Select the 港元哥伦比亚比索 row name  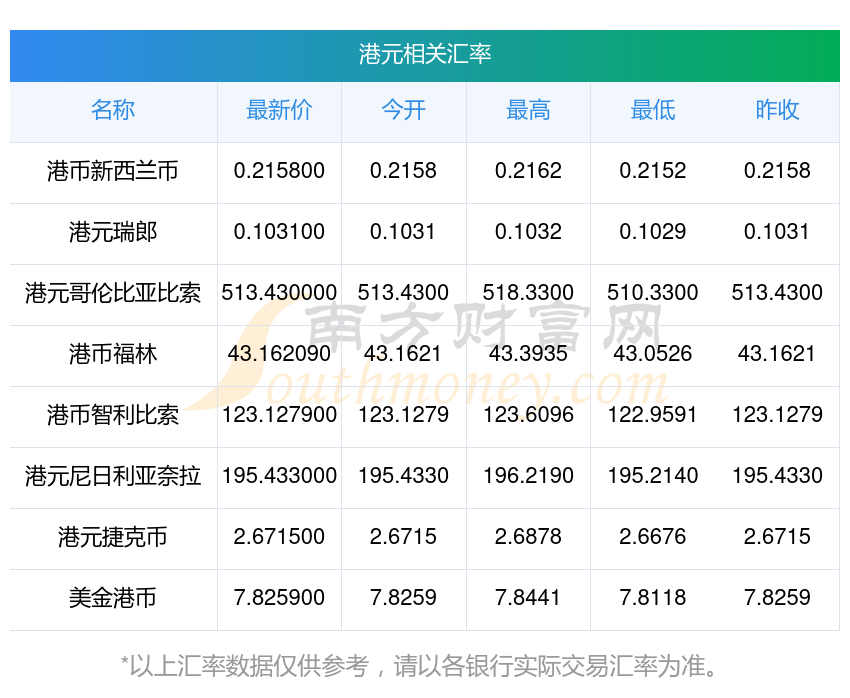click(113, 293)
